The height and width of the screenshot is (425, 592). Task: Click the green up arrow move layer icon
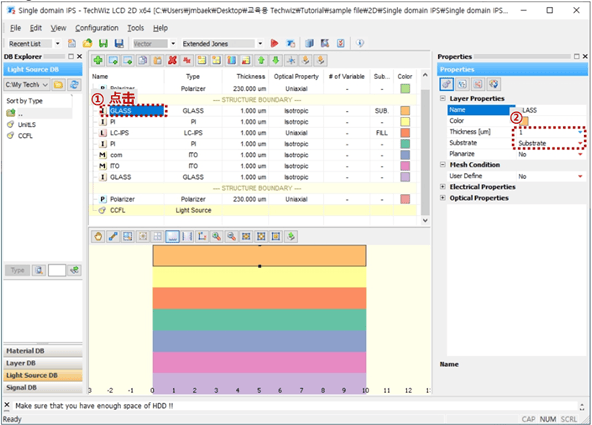261,60
